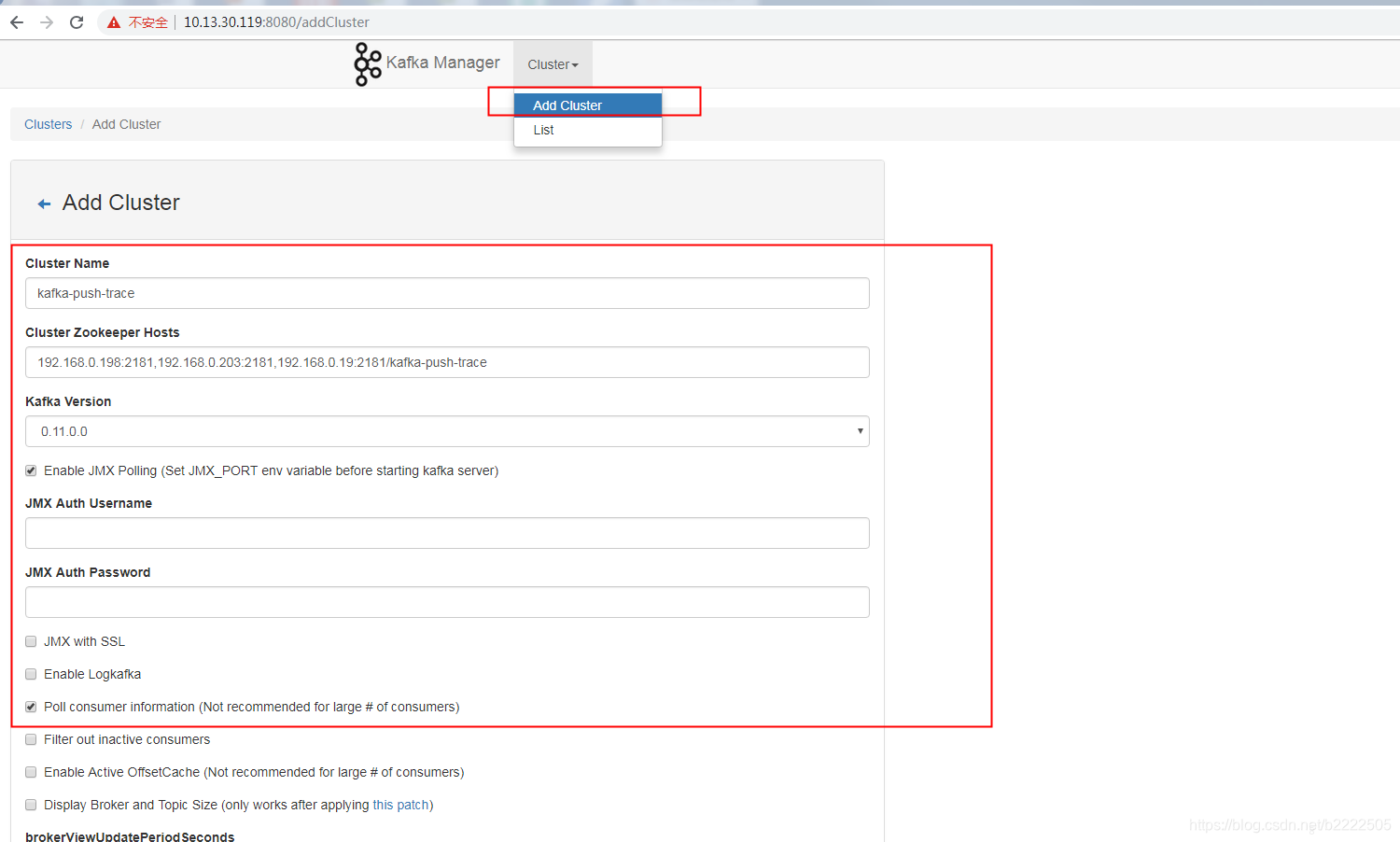Viewport: 1400px width, 842px height.
Task: Open the Kafka Manager home link
Action: click(x=442, y=63)
